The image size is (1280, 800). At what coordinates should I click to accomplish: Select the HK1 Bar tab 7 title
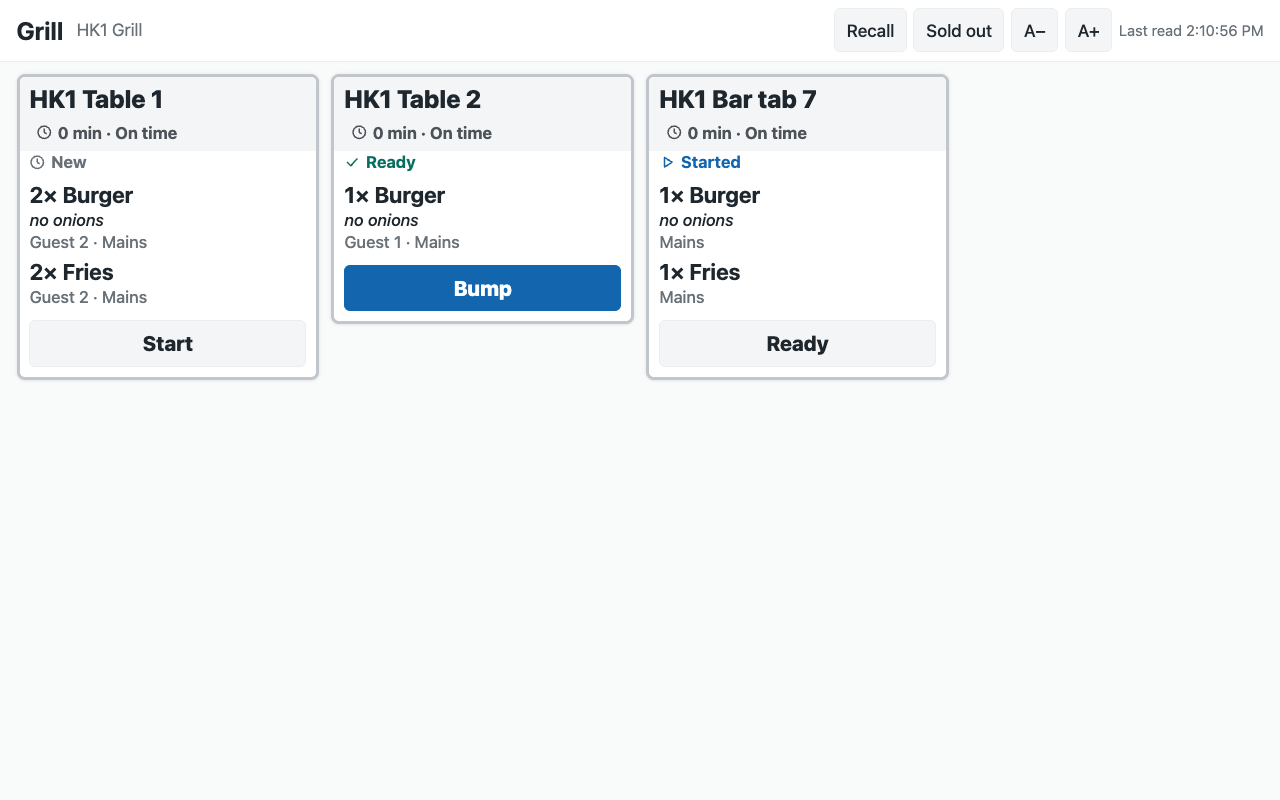738,99
